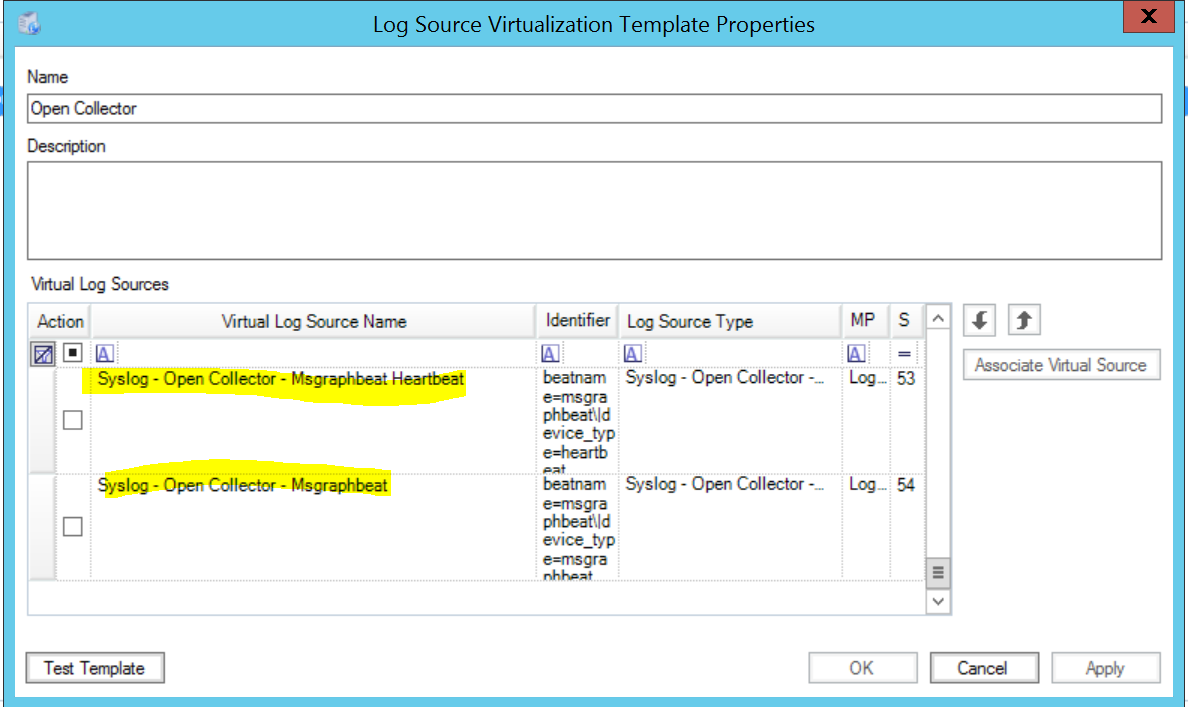Viewport: 1188px width, 707px height.
Task: Open filter icon for Virtual Log Source Name
Action: click(104, 354)
